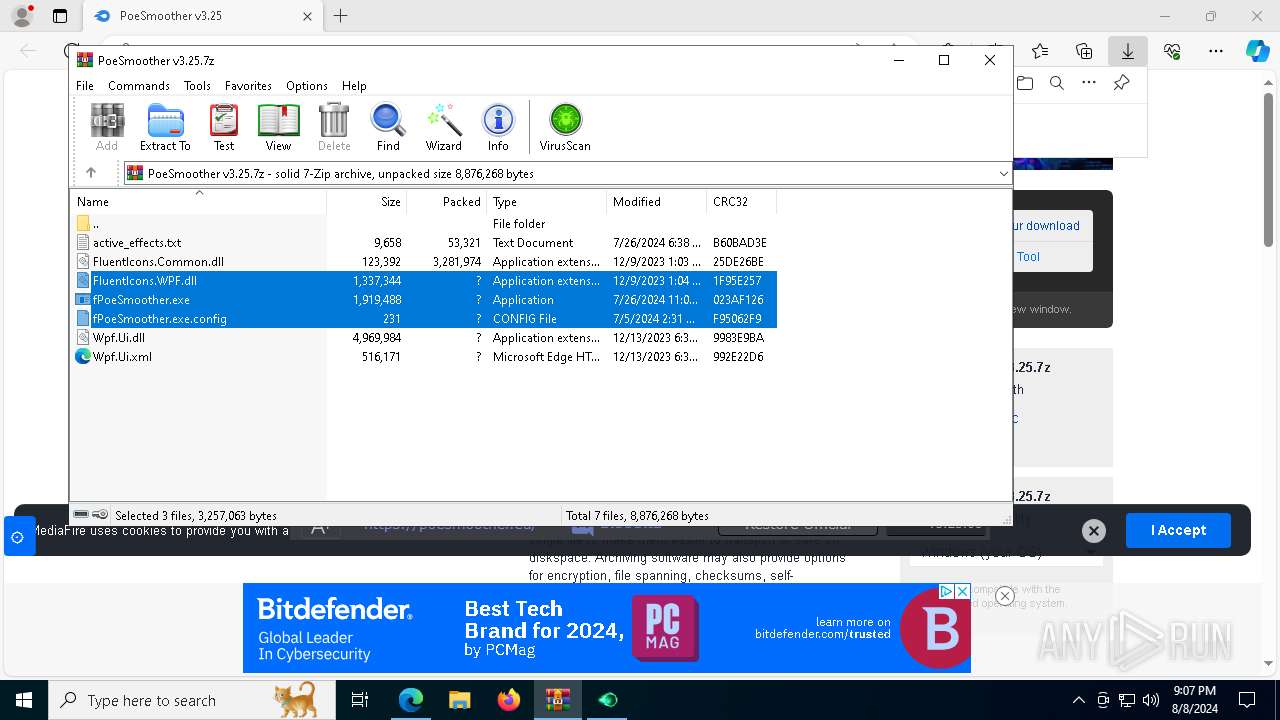Sort files by Size column
The height and width of the screenshot is (720, 1280).
point(367,202)
